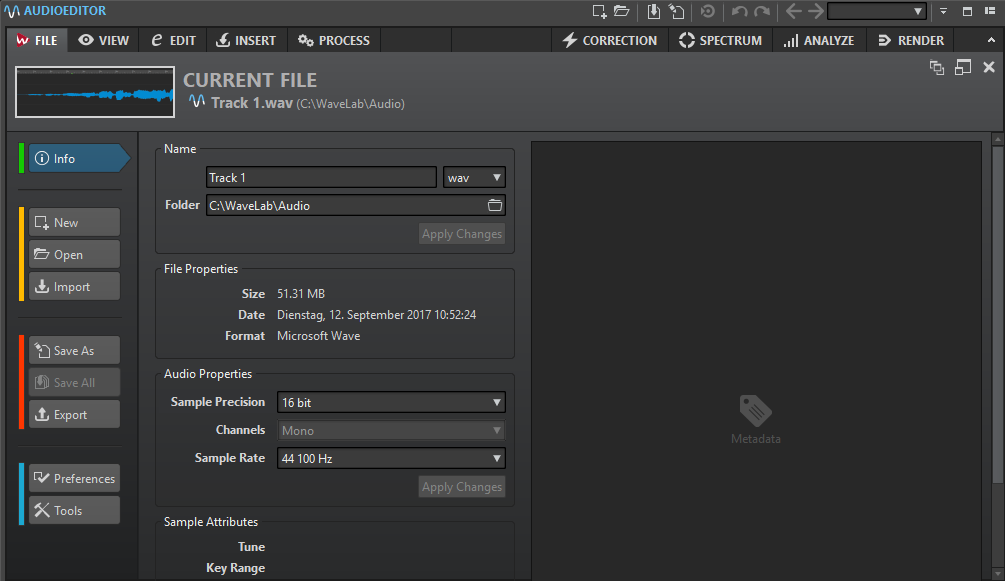Switch to the EDIT tab

click(x=173, y=40)
